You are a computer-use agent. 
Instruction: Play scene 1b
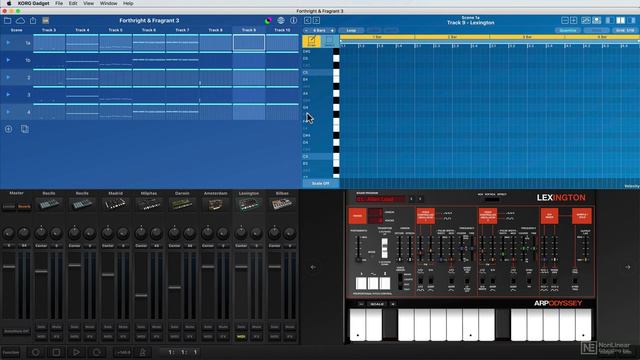coord(8,60)
